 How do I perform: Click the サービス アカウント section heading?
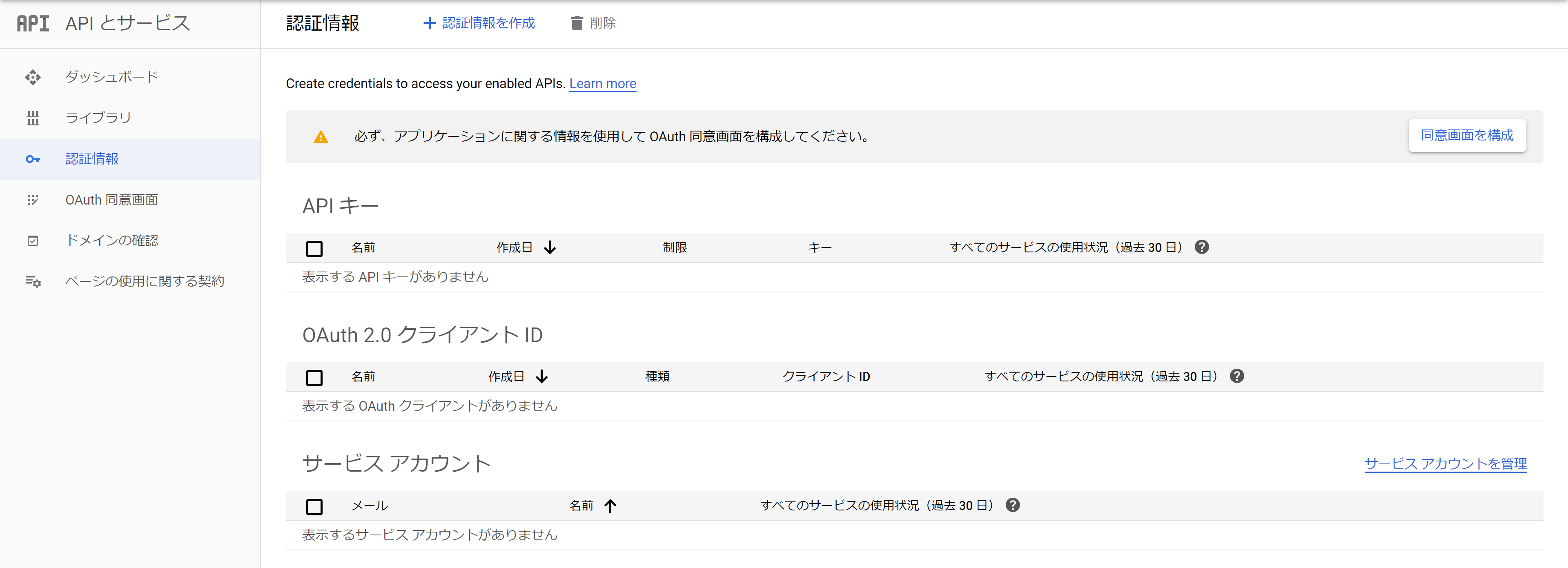click(396, 464)
